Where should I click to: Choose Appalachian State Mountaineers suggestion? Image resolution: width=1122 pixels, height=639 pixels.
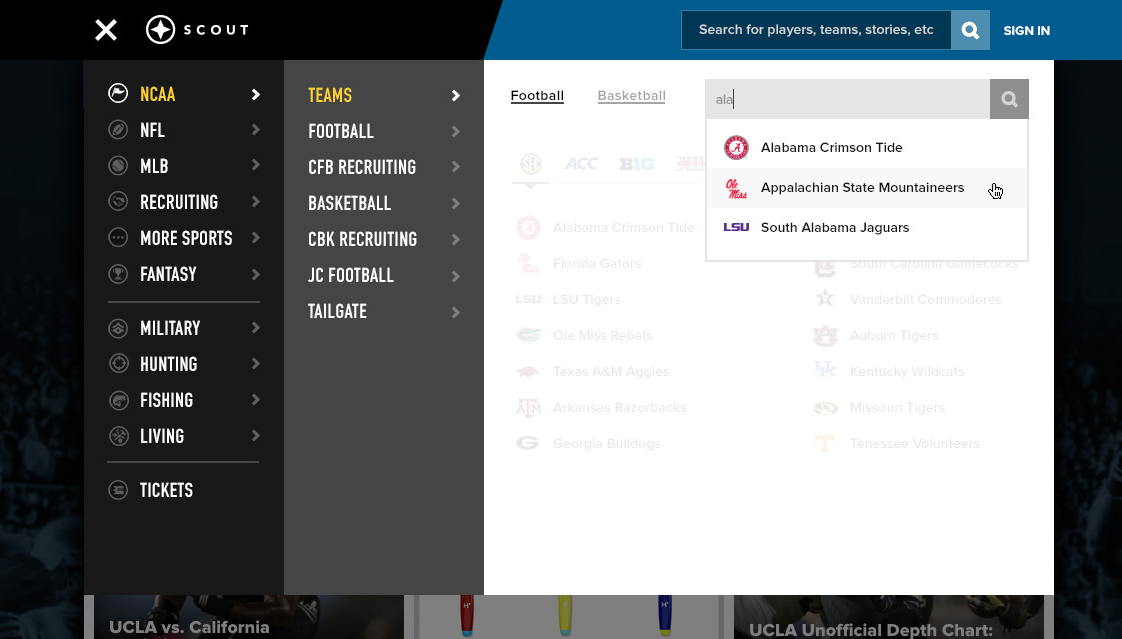[867, 187]
